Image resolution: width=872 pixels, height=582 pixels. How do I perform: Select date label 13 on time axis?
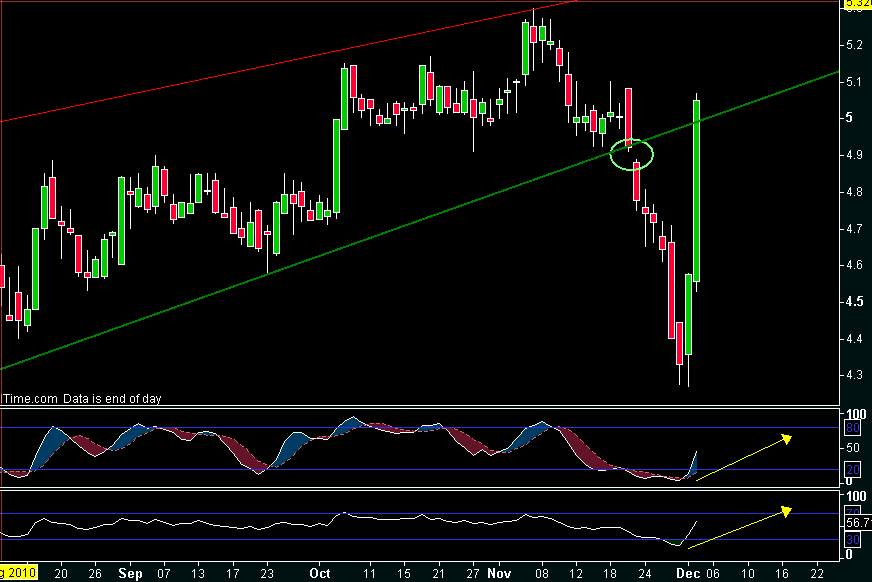coord(198,573)
